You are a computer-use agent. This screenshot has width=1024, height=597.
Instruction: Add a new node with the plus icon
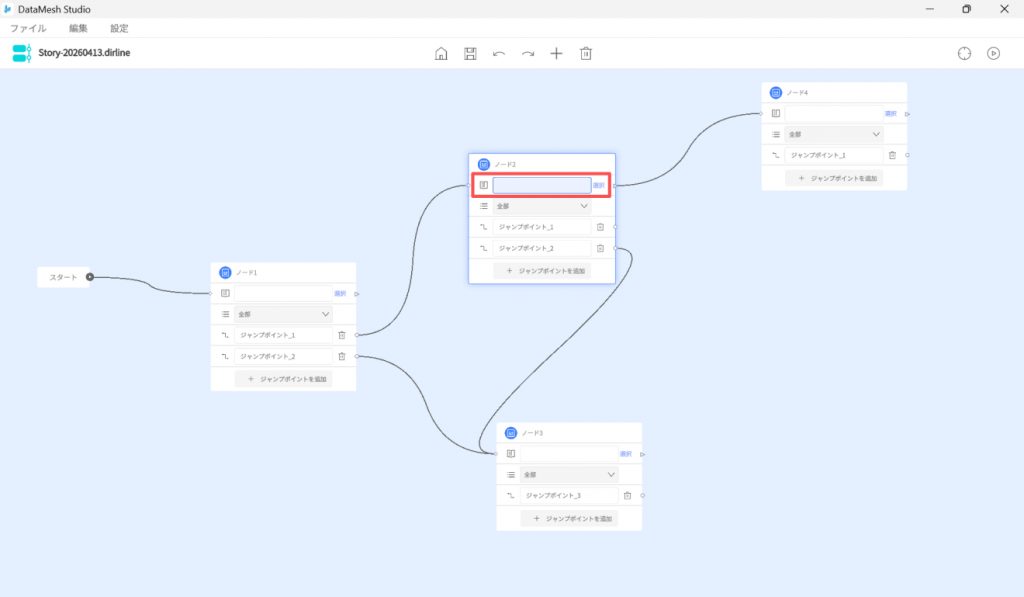557,53
